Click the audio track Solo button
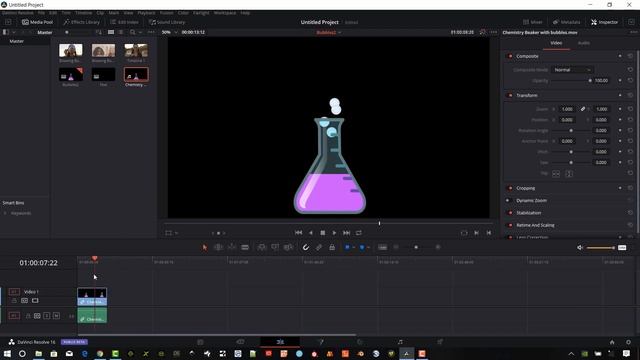The height and width of the screenshot is (360, 640). [47, 316]
